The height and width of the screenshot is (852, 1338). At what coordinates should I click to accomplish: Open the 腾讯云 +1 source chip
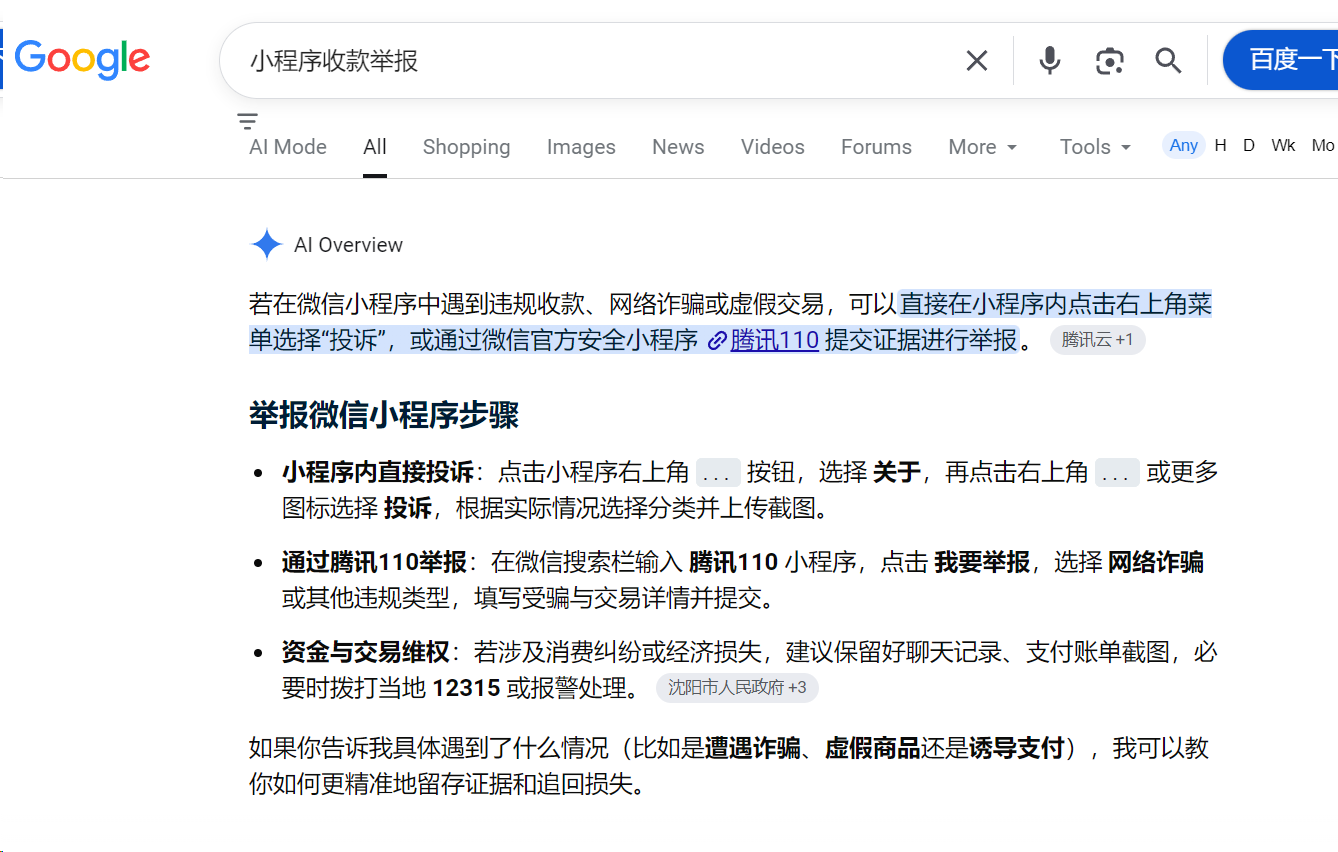tap(1097, 340)
